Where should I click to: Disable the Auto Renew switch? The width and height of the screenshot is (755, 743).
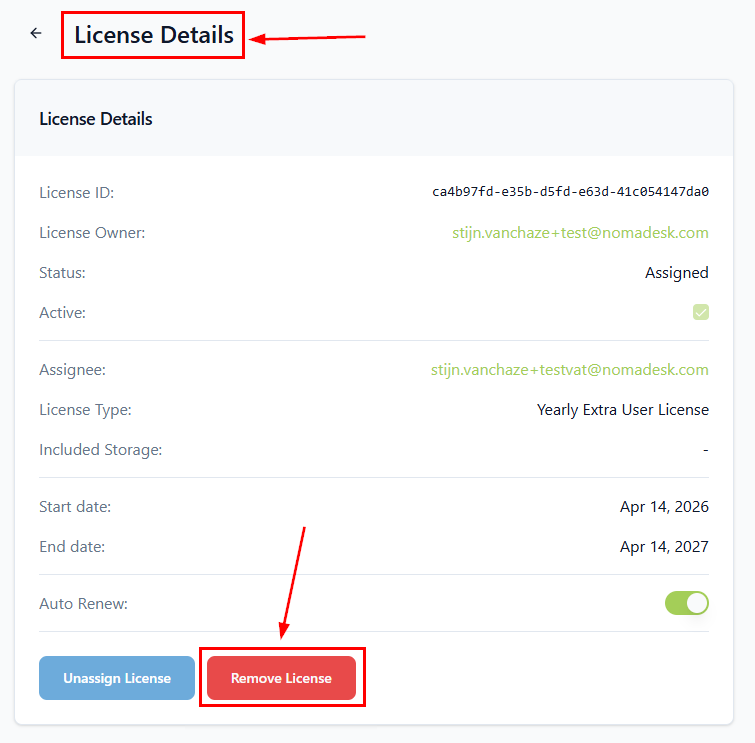tap(687, 603)
